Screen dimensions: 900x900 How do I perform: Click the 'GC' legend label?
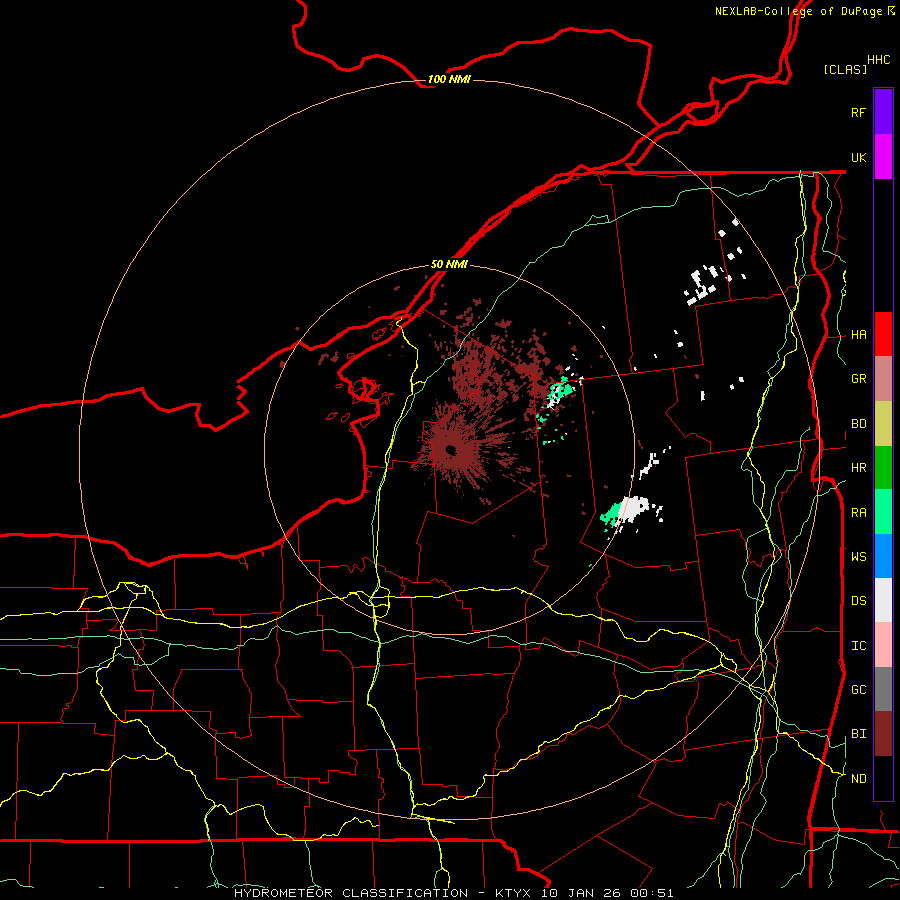pos(858,689)
